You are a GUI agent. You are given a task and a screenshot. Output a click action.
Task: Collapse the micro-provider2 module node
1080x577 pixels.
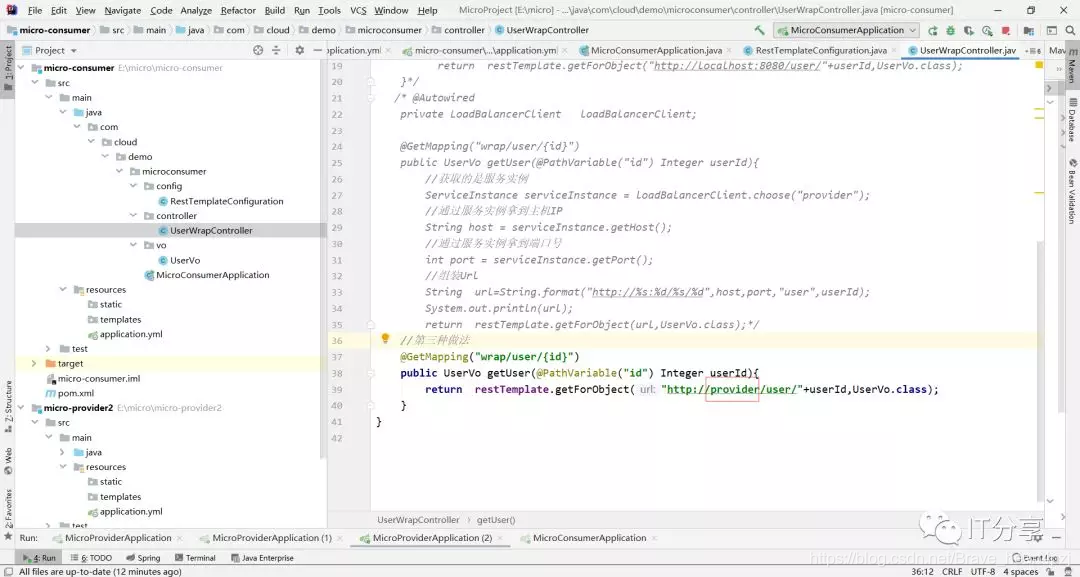pyautogui.click(x=21, y=408)
